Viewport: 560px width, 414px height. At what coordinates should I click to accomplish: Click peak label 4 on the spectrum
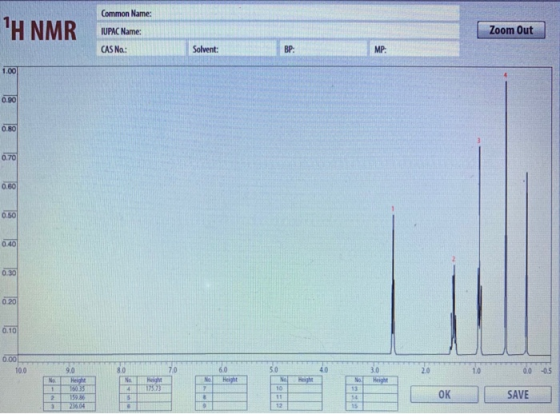coord(505,75)
